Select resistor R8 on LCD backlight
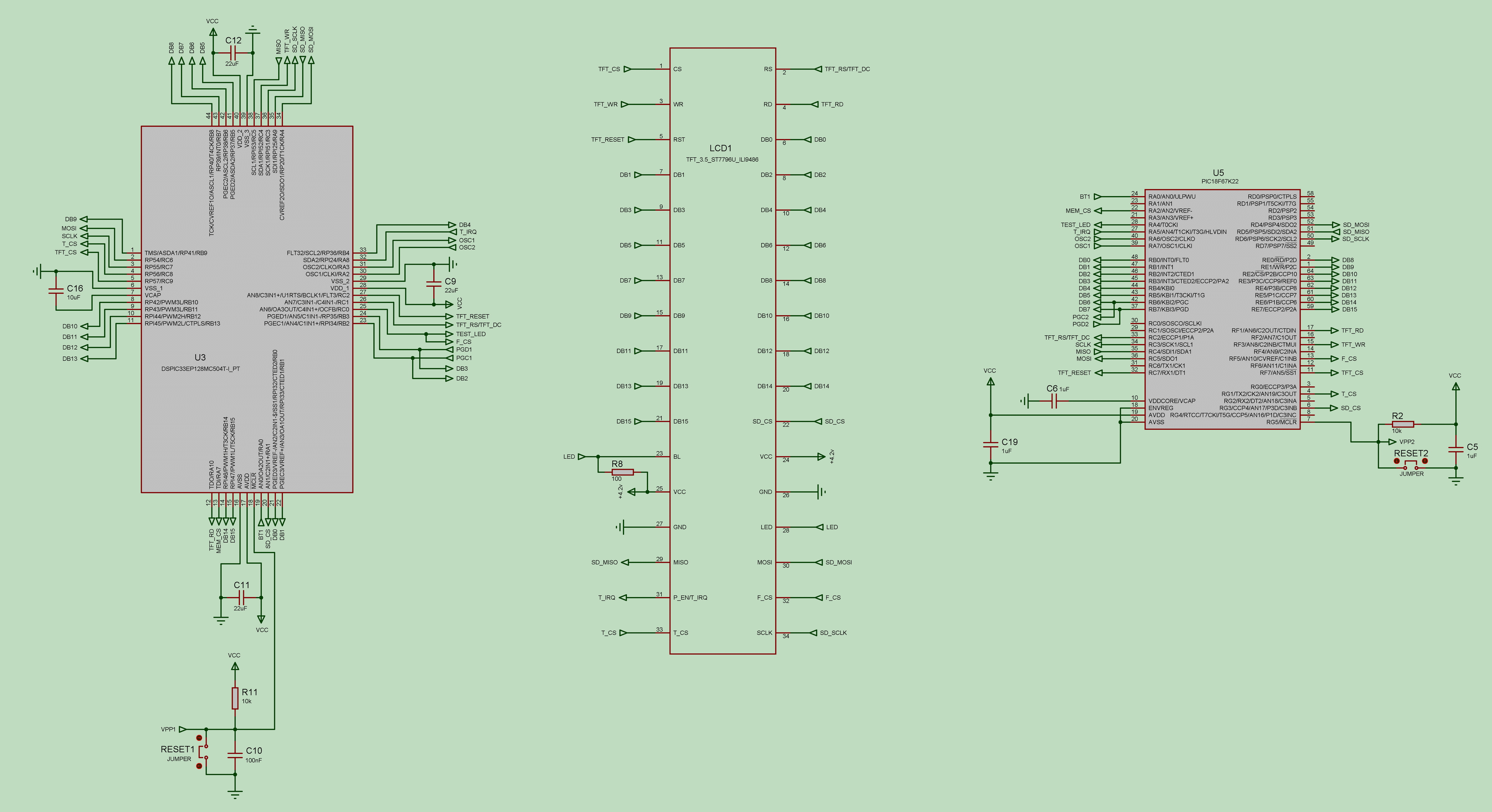The image size is (1492, 812). [x=622, y=472]
